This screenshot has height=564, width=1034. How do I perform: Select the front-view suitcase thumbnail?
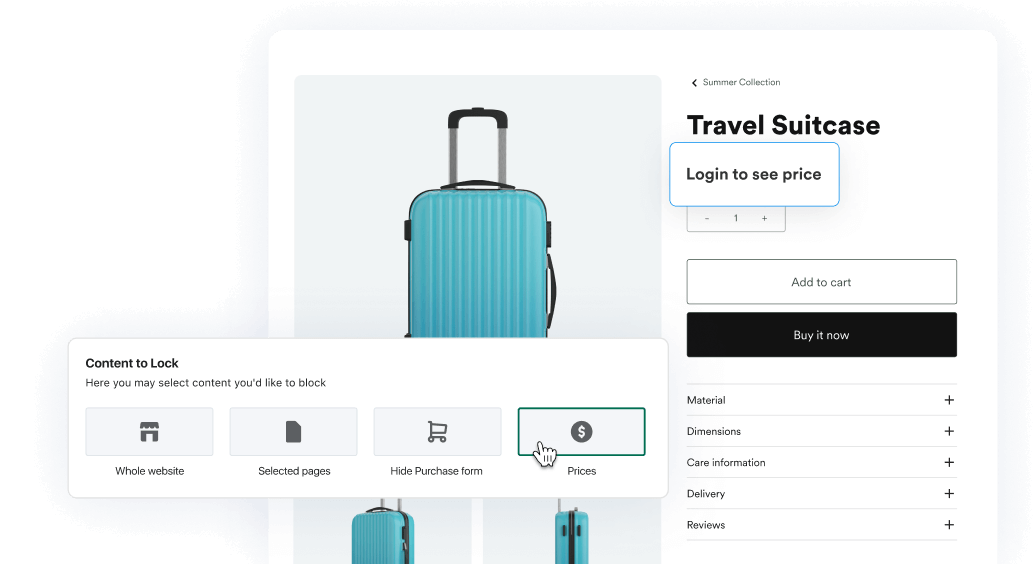coord(382,531)
